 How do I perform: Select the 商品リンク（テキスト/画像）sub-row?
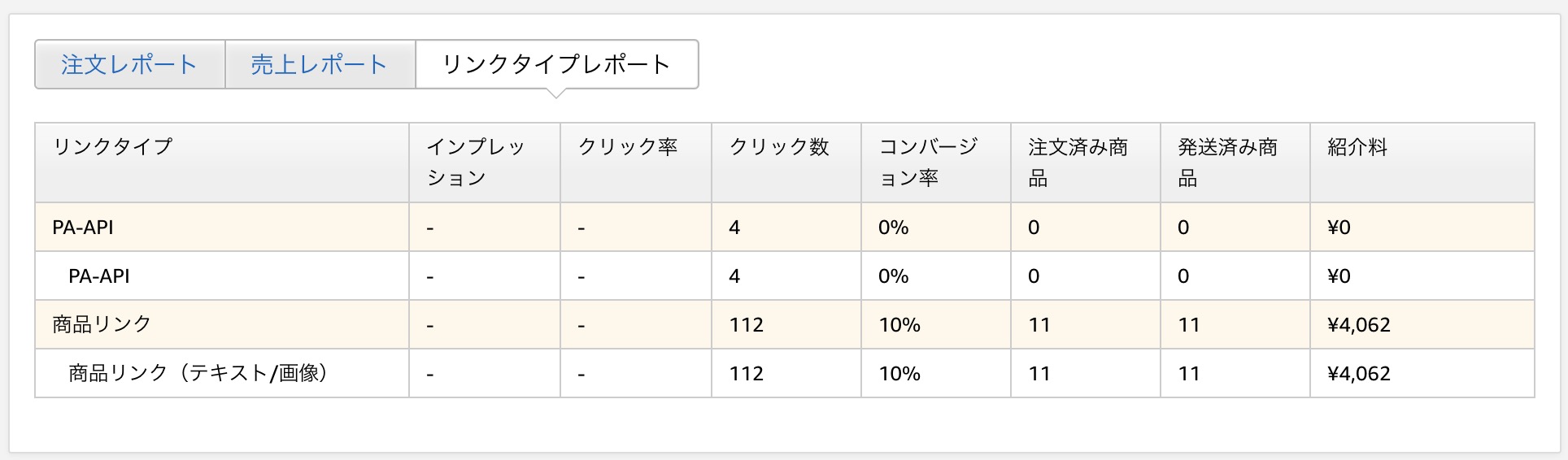785,373
